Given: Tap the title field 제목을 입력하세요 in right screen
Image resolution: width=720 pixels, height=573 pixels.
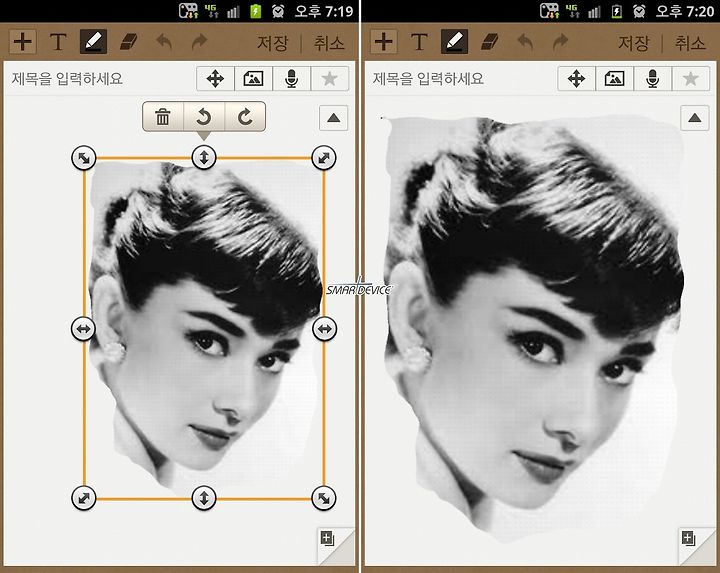Looking at the screenshot, I should click(x=428, y=79).
